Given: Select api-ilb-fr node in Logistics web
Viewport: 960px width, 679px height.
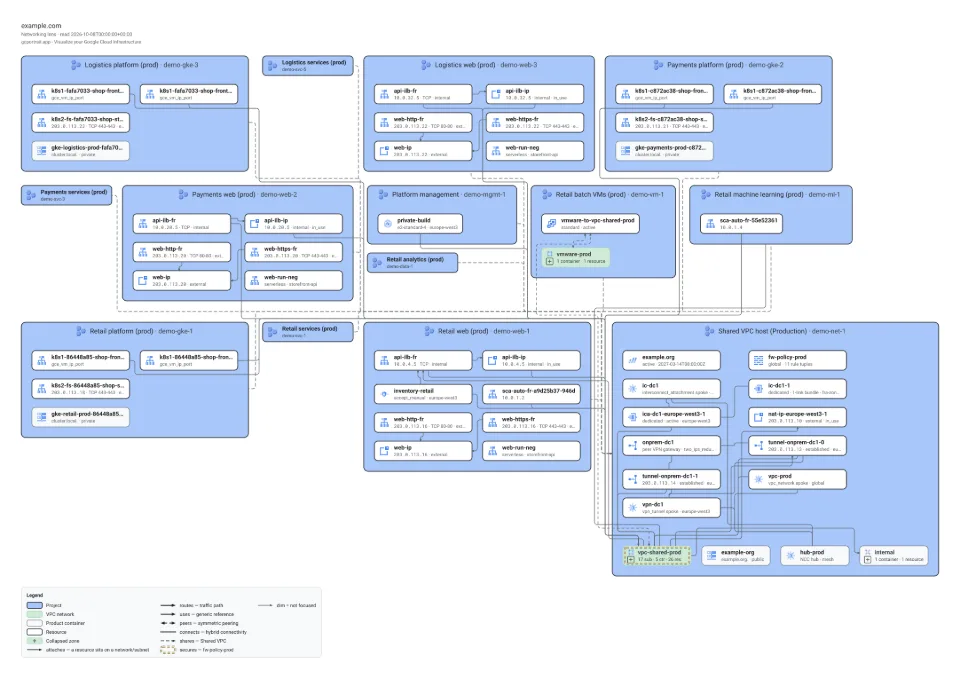Looking at the screenshot, I should pos(423,94).
